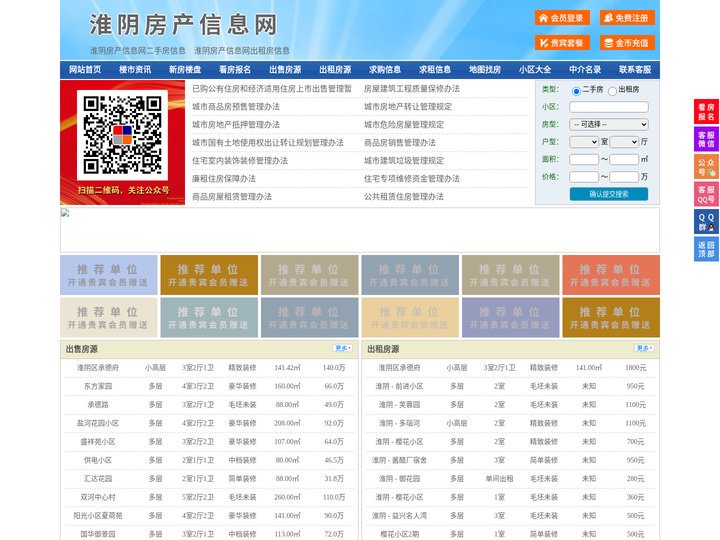Open the 求购信息 navigation item
The image size is (720, 540).
(x=385, y=70)
